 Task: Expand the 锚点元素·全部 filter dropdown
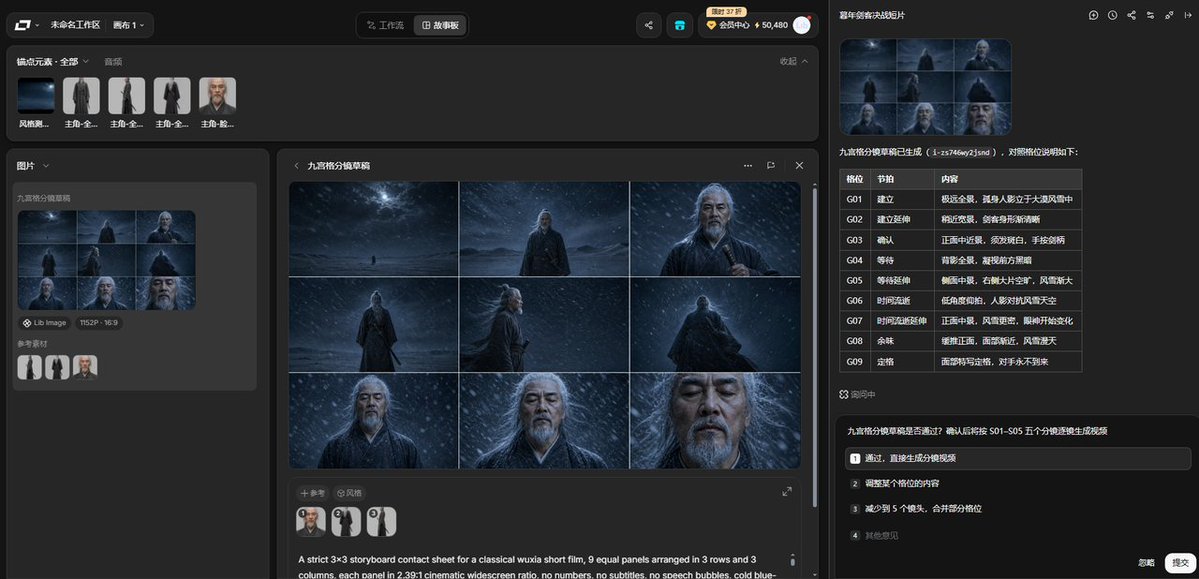click(x=53, y=61)
